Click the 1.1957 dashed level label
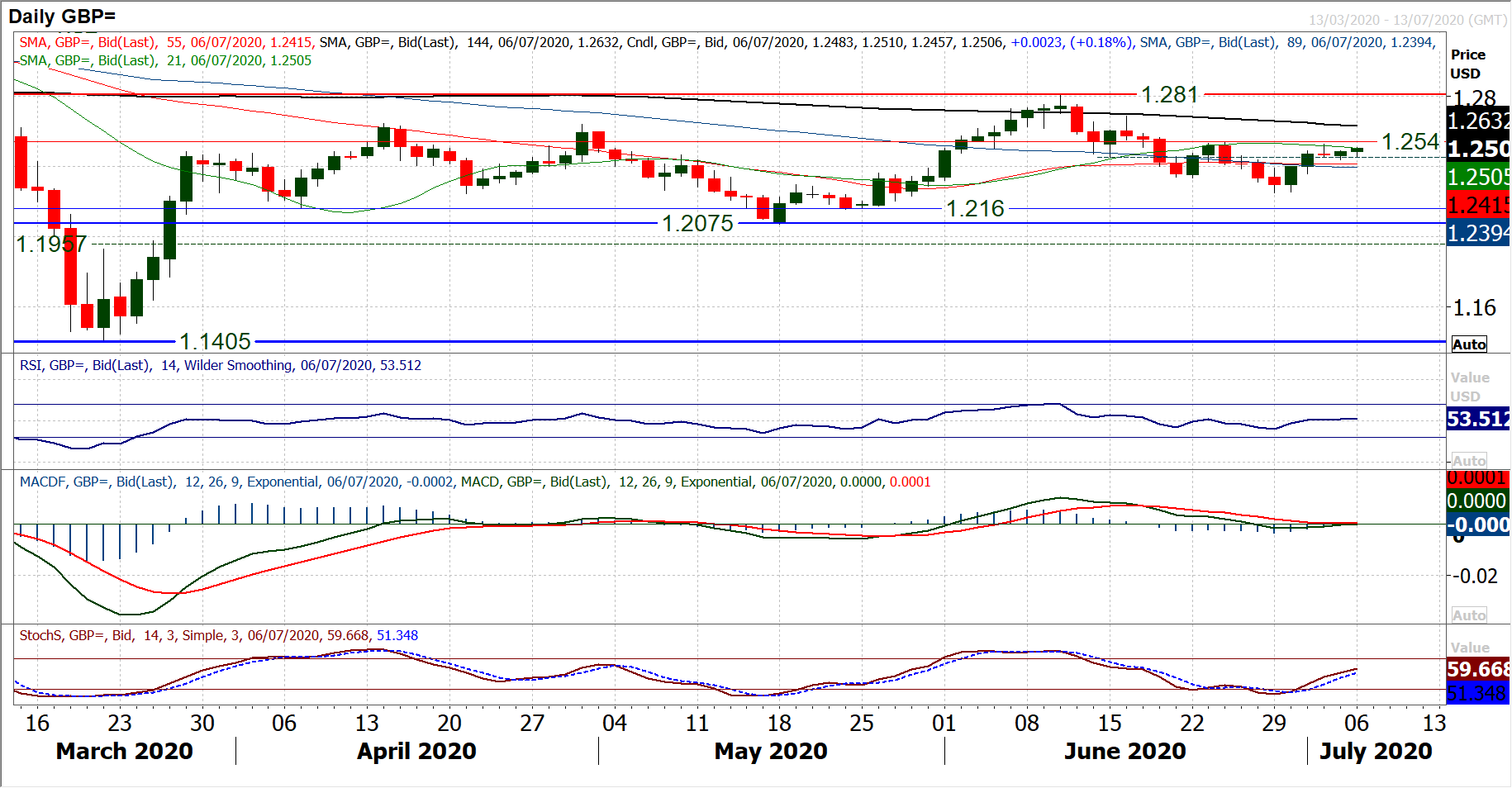Screen dimensions: 1512x788 [x=51, y=244]
